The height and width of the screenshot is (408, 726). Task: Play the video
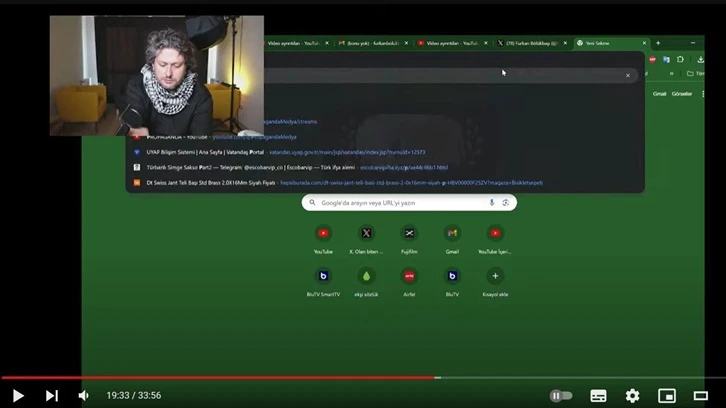[18, 395]
